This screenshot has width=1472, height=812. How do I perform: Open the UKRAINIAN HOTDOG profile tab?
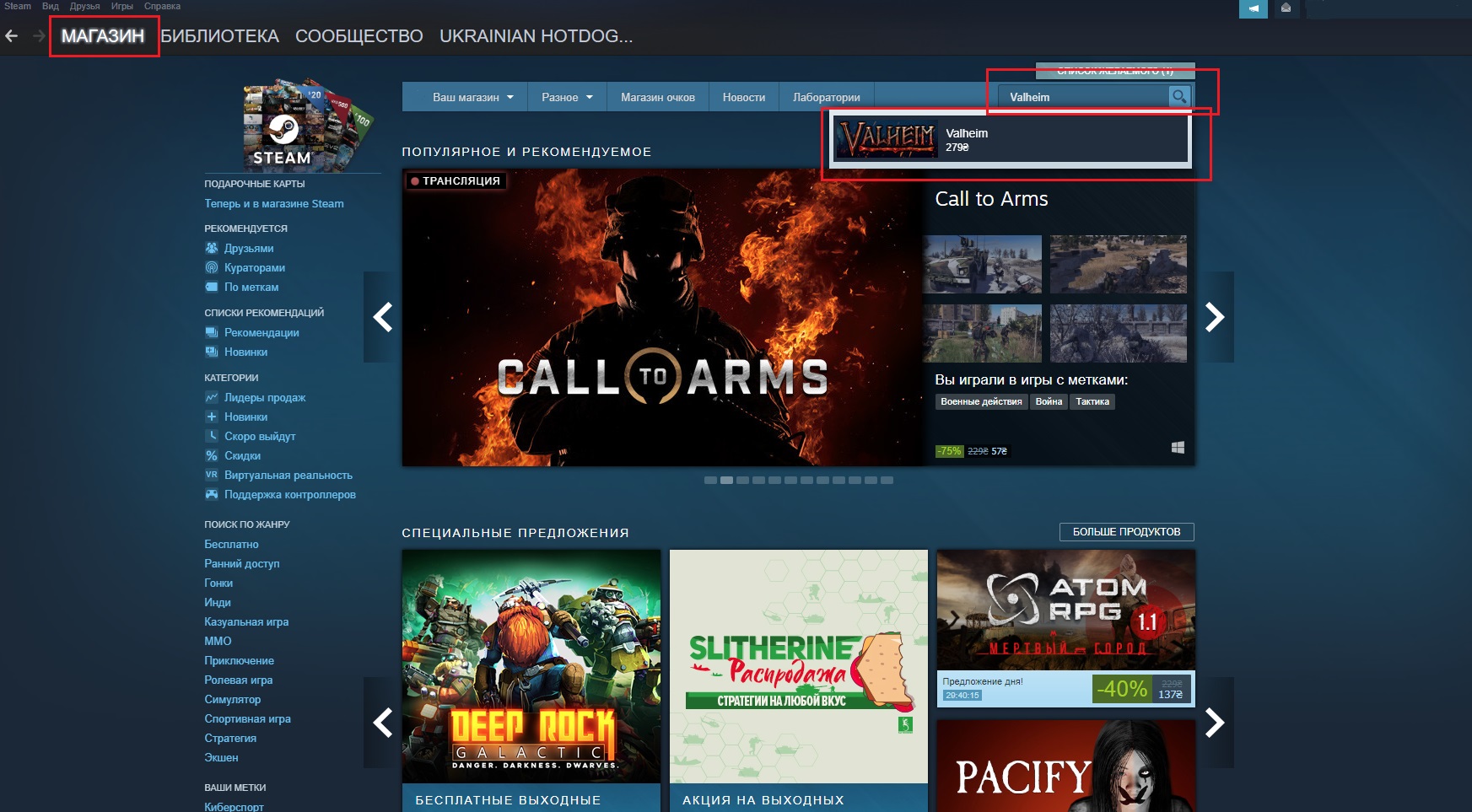[536, 36]
